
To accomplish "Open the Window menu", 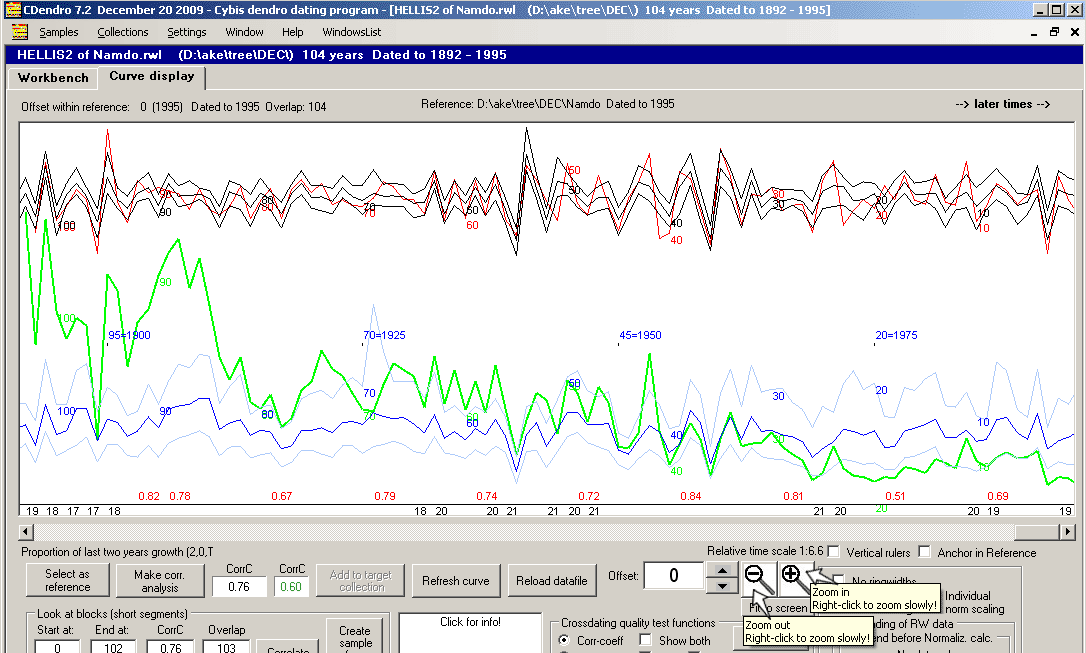I will coord(244,32).
